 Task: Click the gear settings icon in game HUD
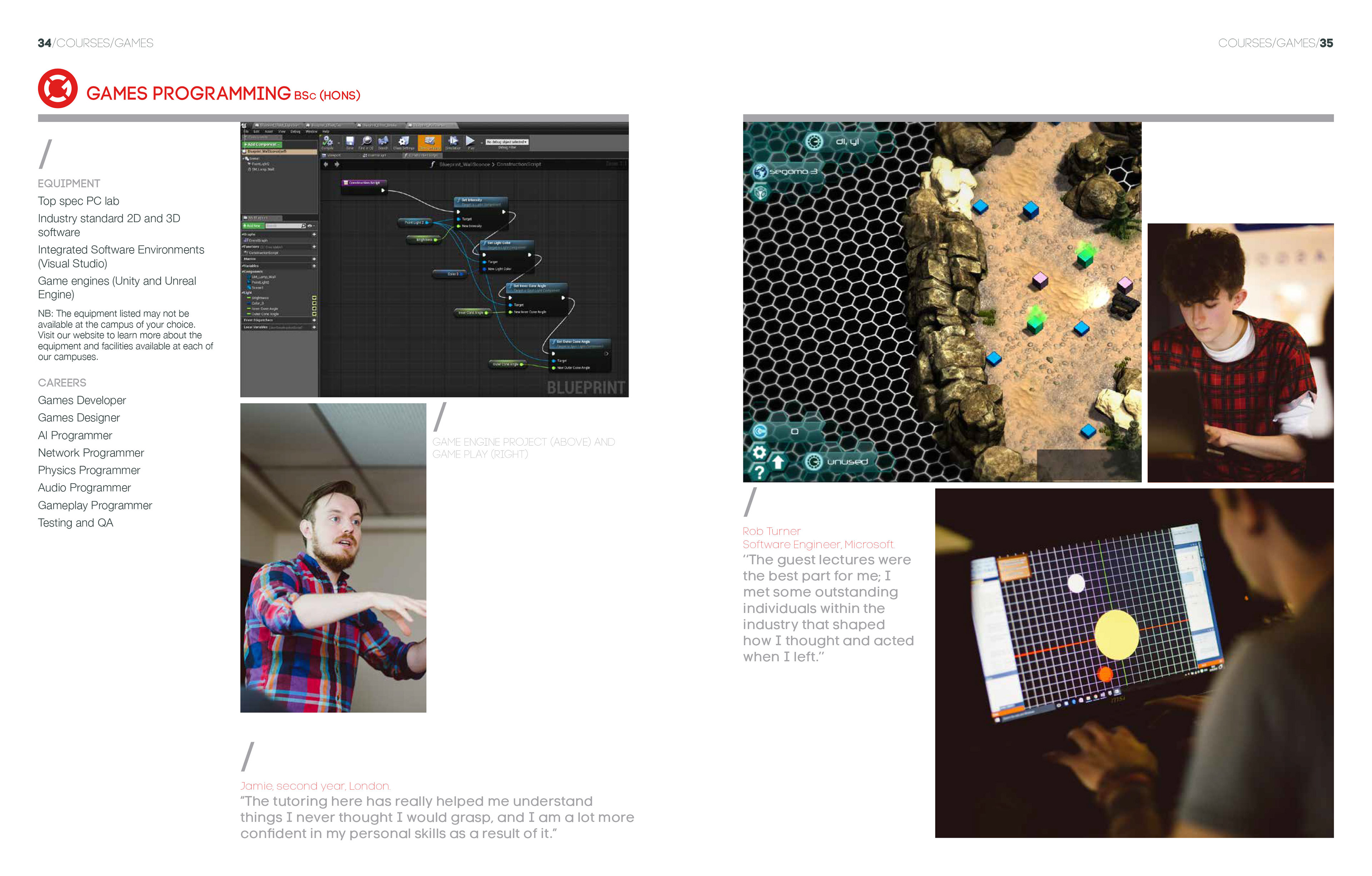[x=759, y=453]
